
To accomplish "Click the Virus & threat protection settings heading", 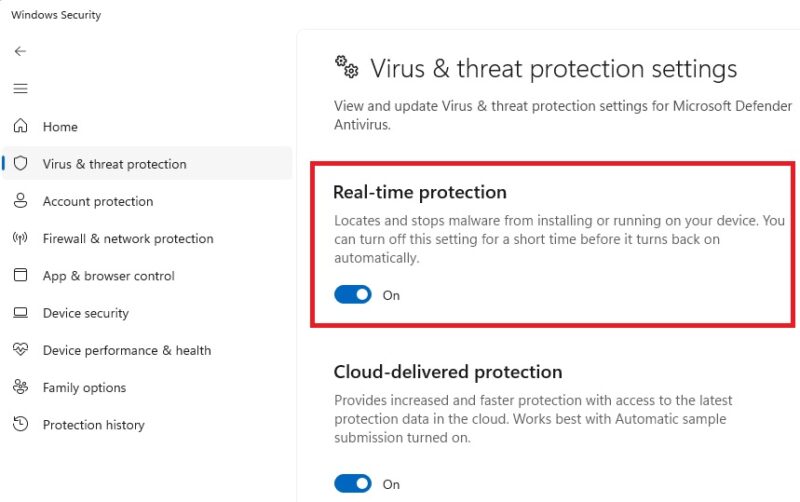I will (554, 69).
